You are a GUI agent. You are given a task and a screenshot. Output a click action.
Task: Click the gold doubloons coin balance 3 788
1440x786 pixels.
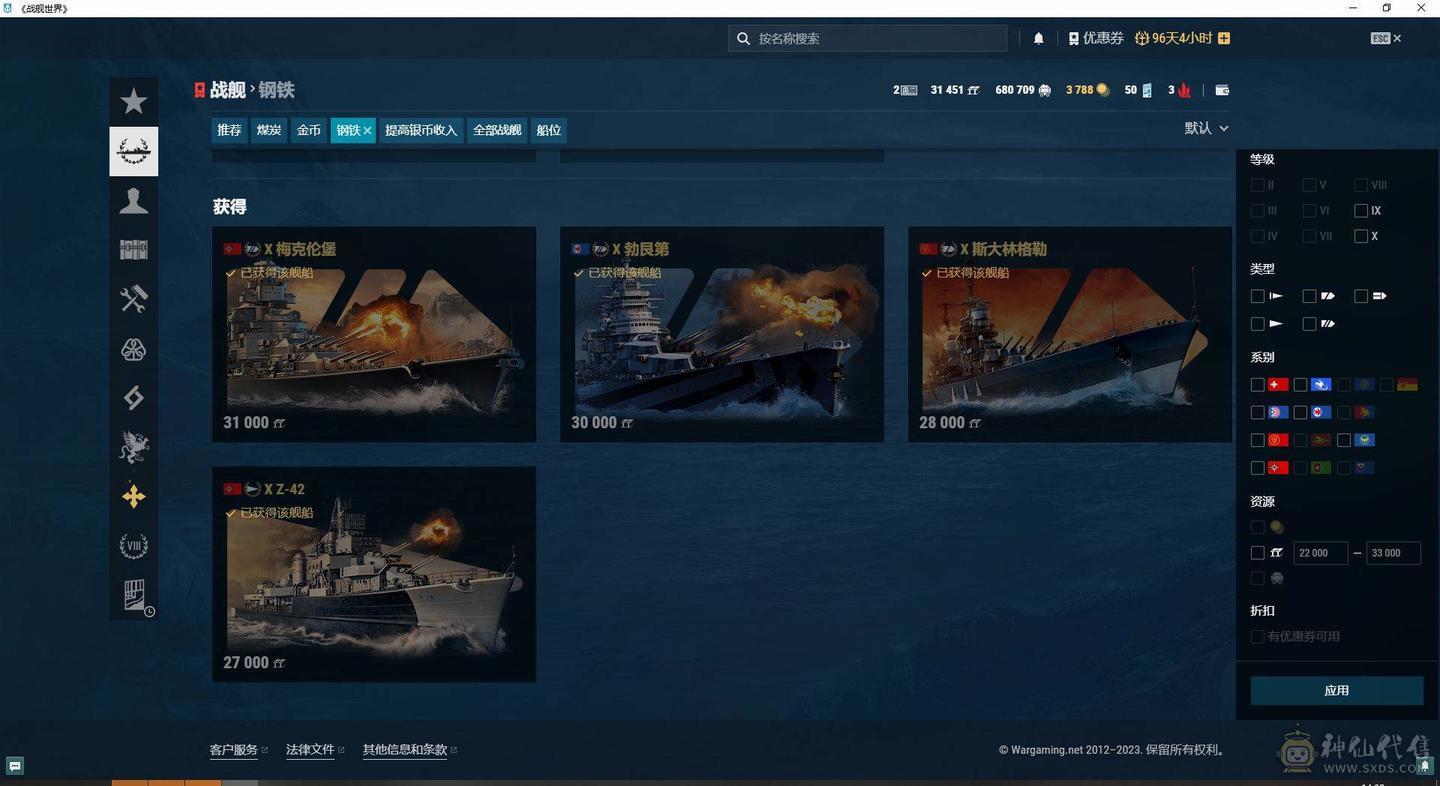pos(1087,90)
